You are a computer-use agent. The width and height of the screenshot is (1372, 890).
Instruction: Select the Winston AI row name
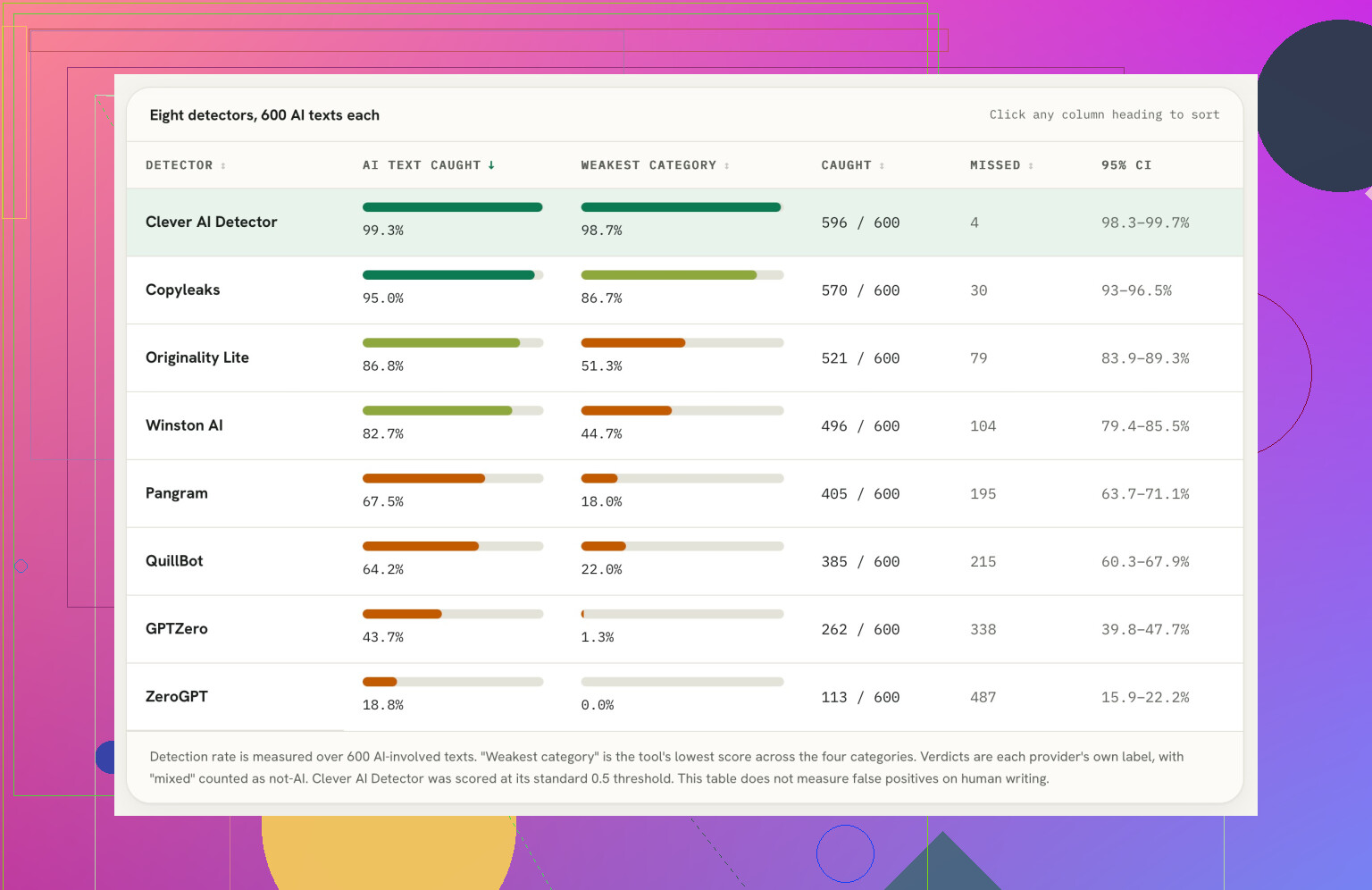184,425
